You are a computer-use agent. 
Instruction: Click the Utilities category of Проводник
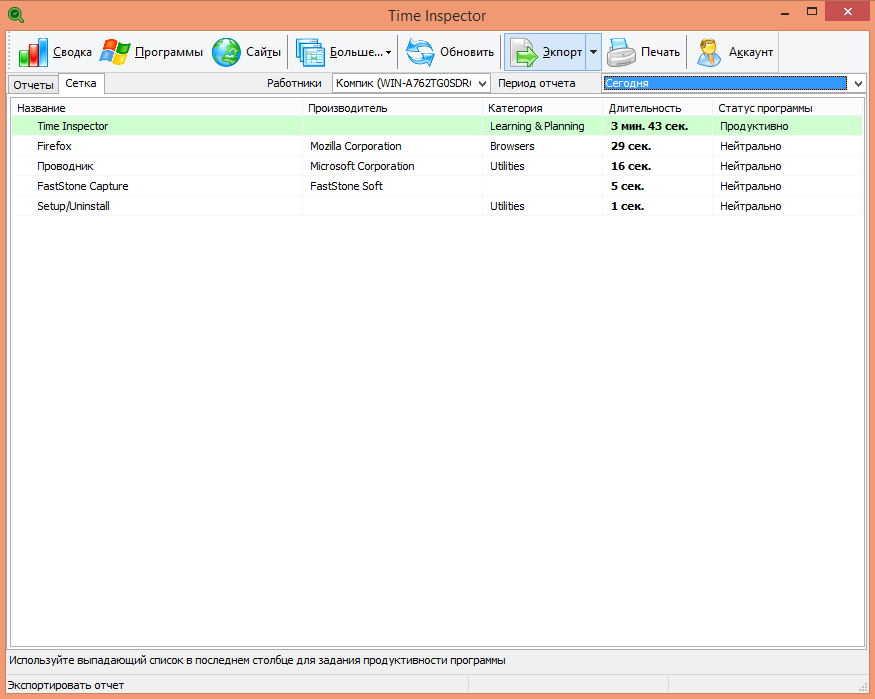click(507, 166)
